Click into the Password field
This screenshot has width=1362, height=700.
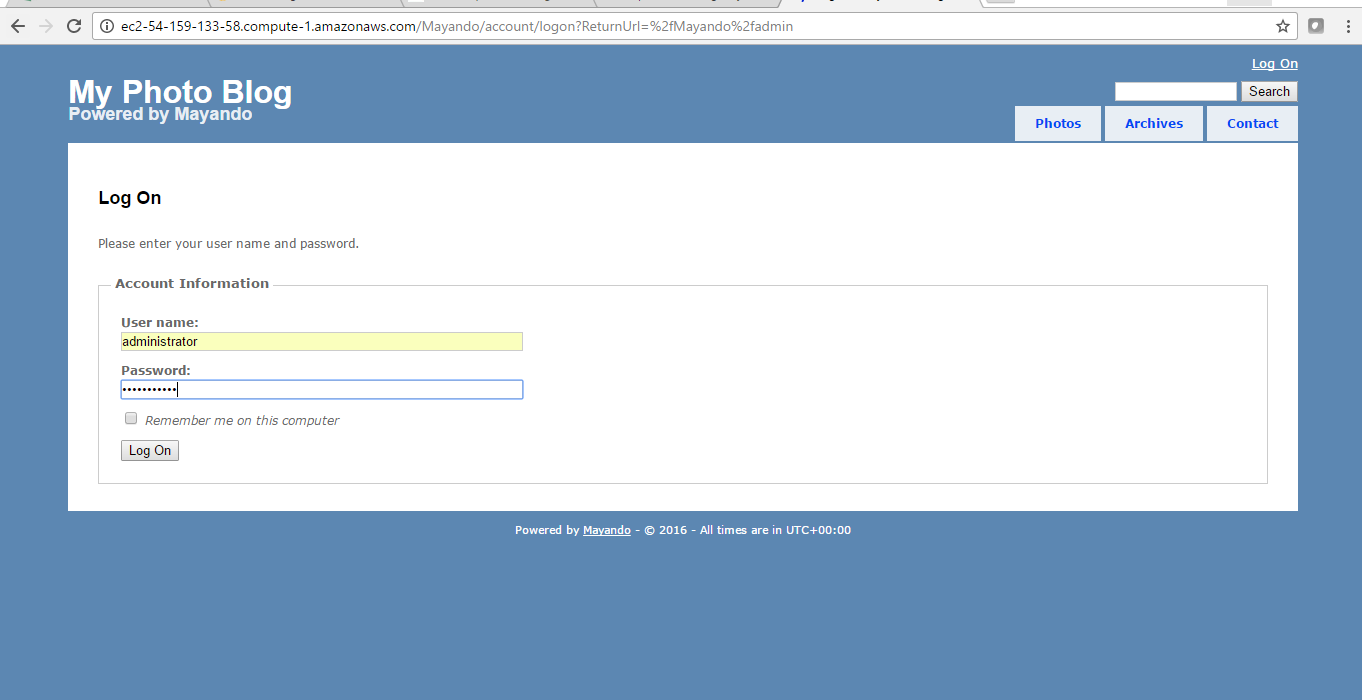321,390
